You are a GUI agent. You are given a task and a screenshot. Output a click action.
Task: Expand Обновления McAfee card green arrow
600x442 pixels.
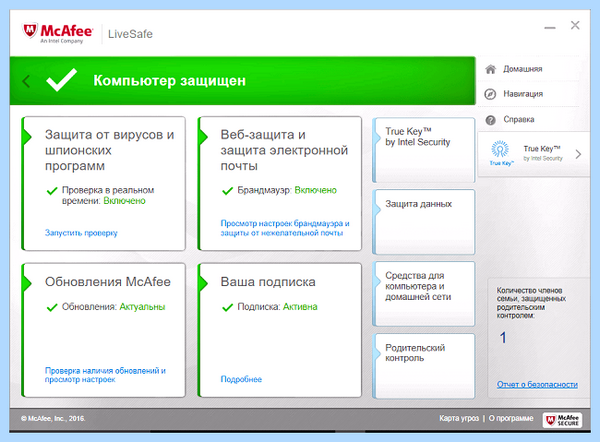(x=27, y=284)
